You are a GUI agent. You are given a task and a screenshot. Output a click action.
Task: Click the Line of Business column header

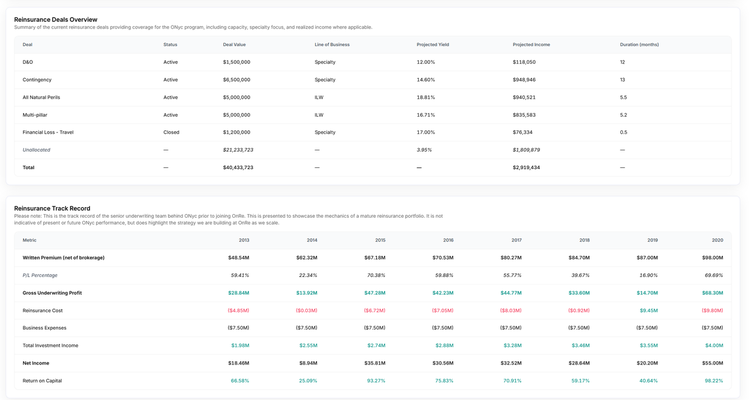pyautogui.click(x=332, y=45)
